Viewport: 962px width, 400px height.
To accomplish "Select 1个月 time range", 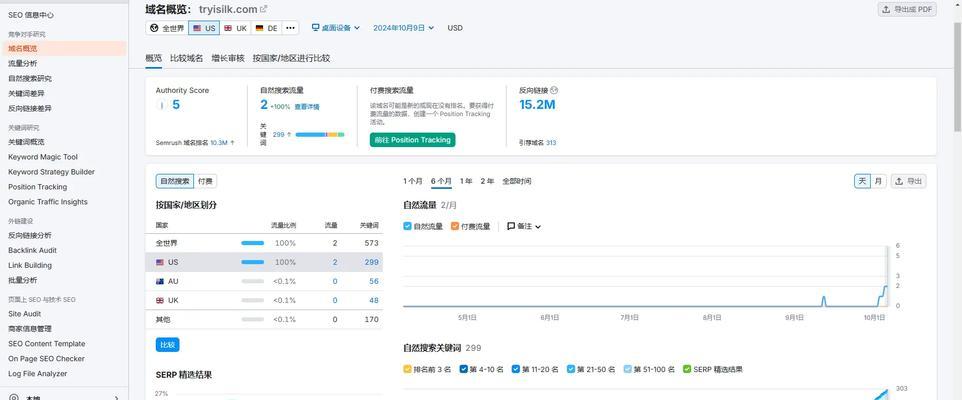I will (x=413, y=181).
